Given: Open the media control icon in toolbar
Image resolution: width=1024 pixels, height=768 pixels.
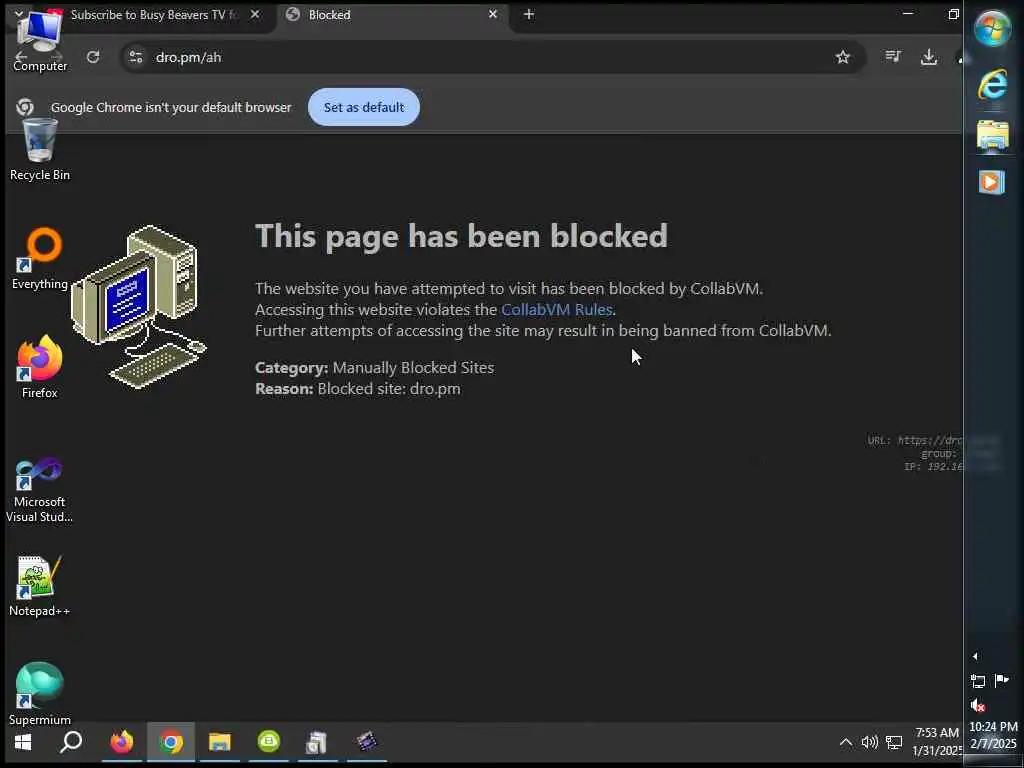Looking at the screenshot, I should 893,57.
